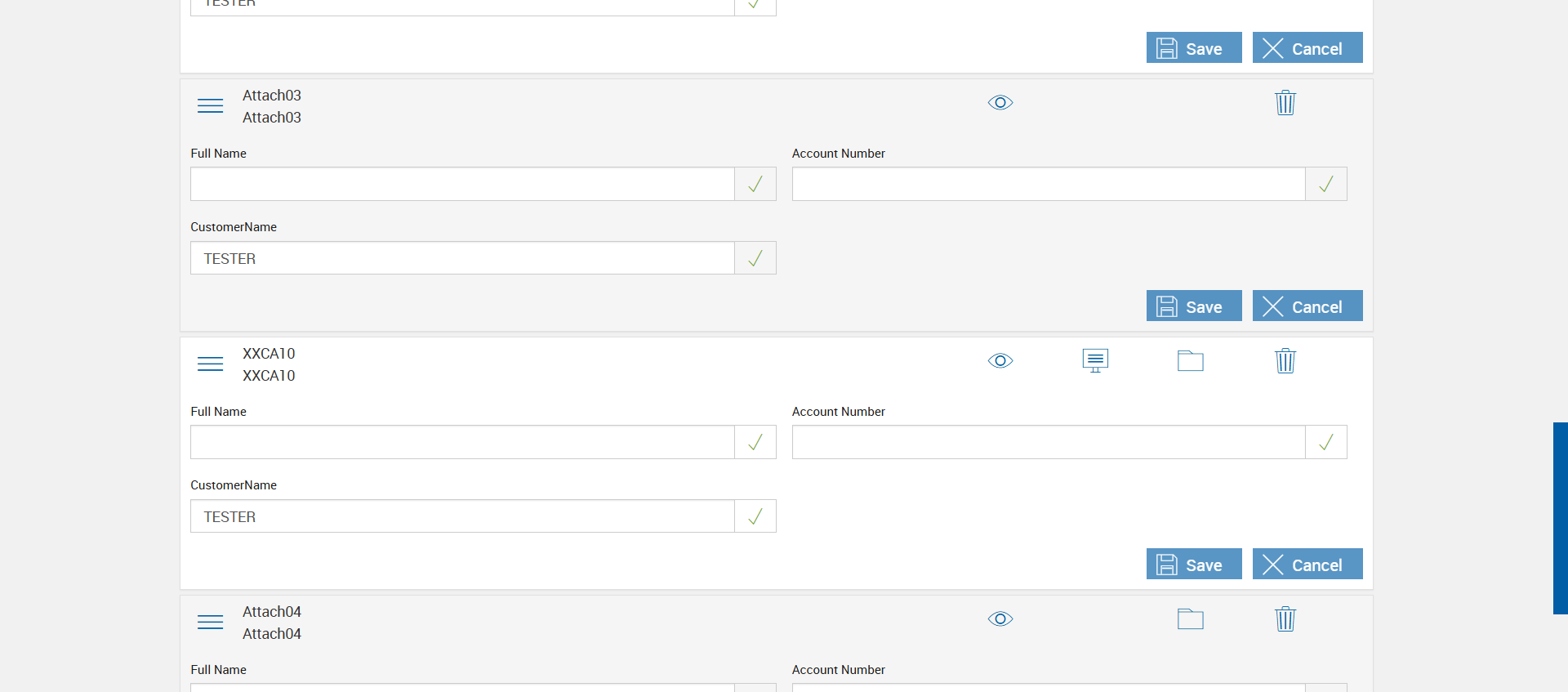Screen dimensions: 1568x692
Task: Click the presentation screen icon for XXCA10
Action: (1095, 360)
